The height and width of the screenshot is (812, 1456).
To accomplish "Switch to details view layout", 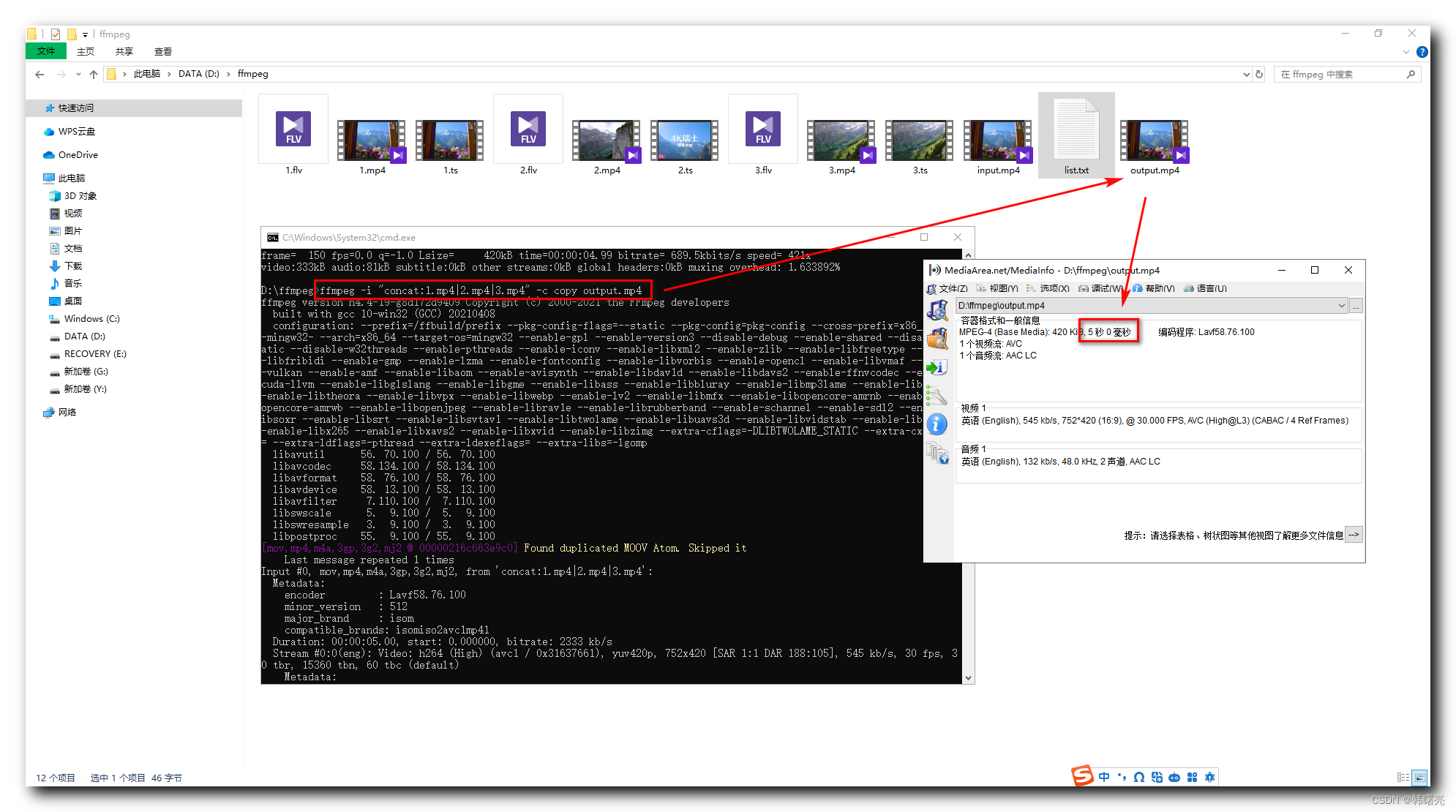I will pos(1403,778).
